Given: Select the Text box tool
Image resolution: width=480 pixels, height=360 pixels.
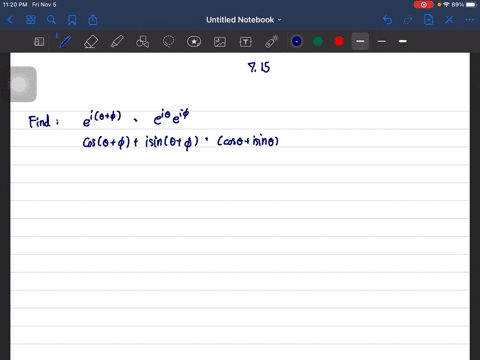Looking at the screenshot, I should (246, 42).
